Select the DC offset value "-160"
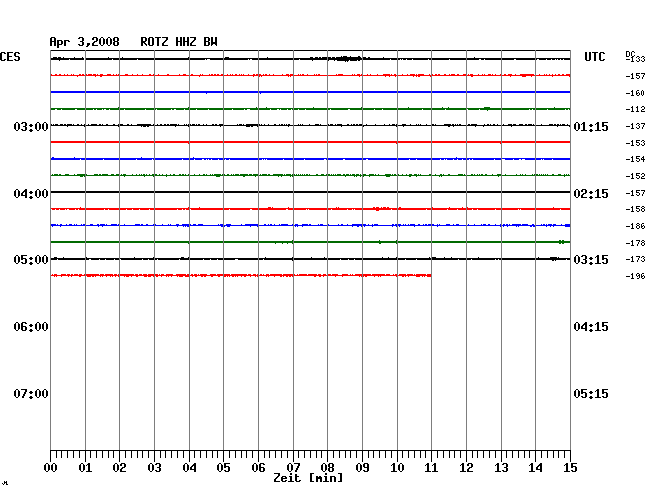The height and width of the screenshot is (494, 650). (635, 93)
